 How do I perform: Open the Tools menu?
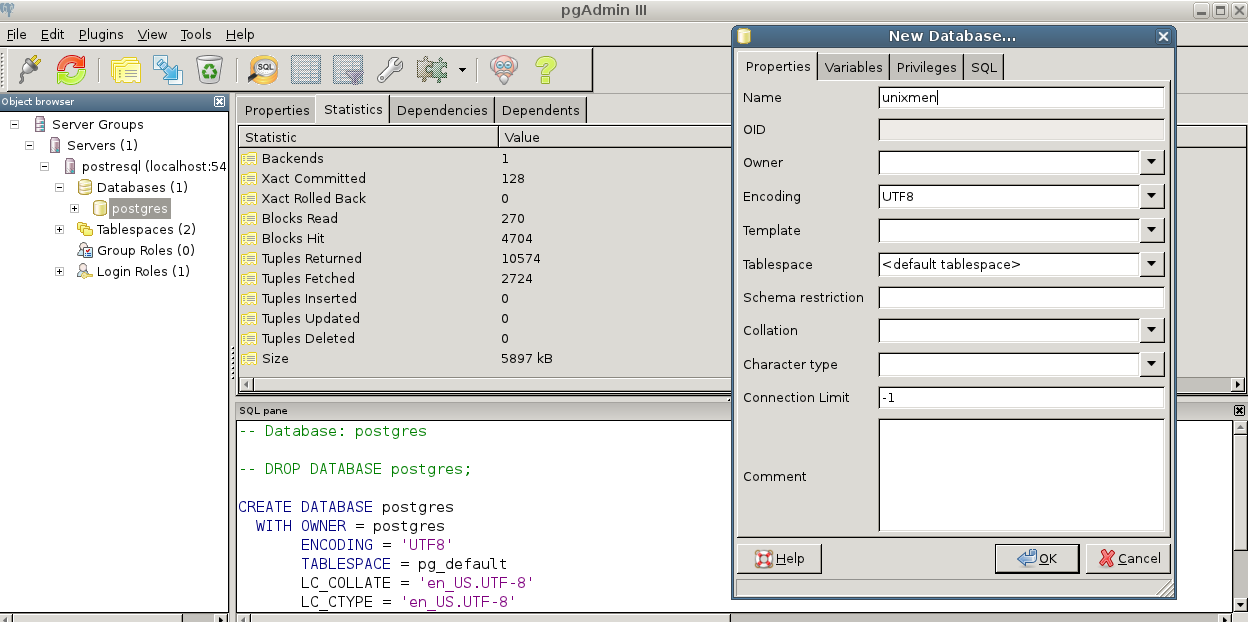(x=196, y=34)
